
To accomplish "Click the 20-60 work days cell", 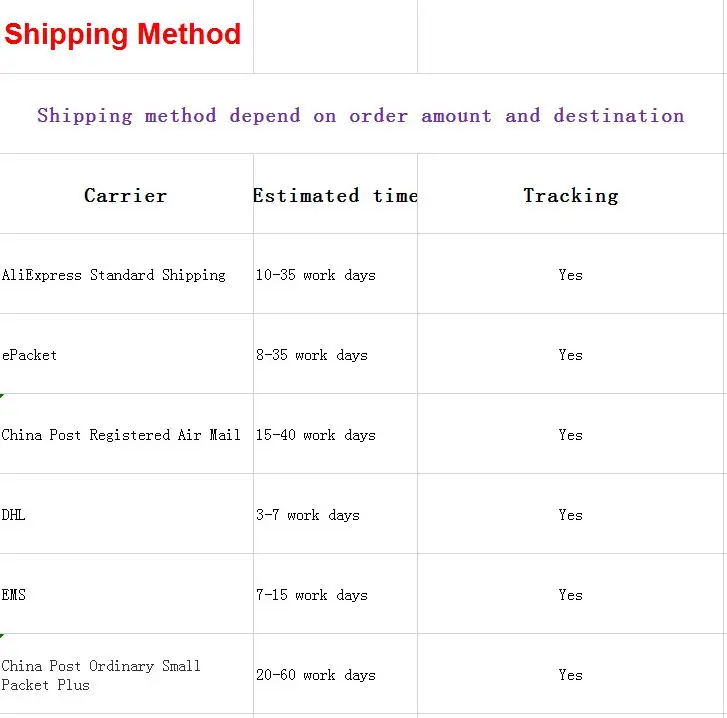I will (316, 675).
